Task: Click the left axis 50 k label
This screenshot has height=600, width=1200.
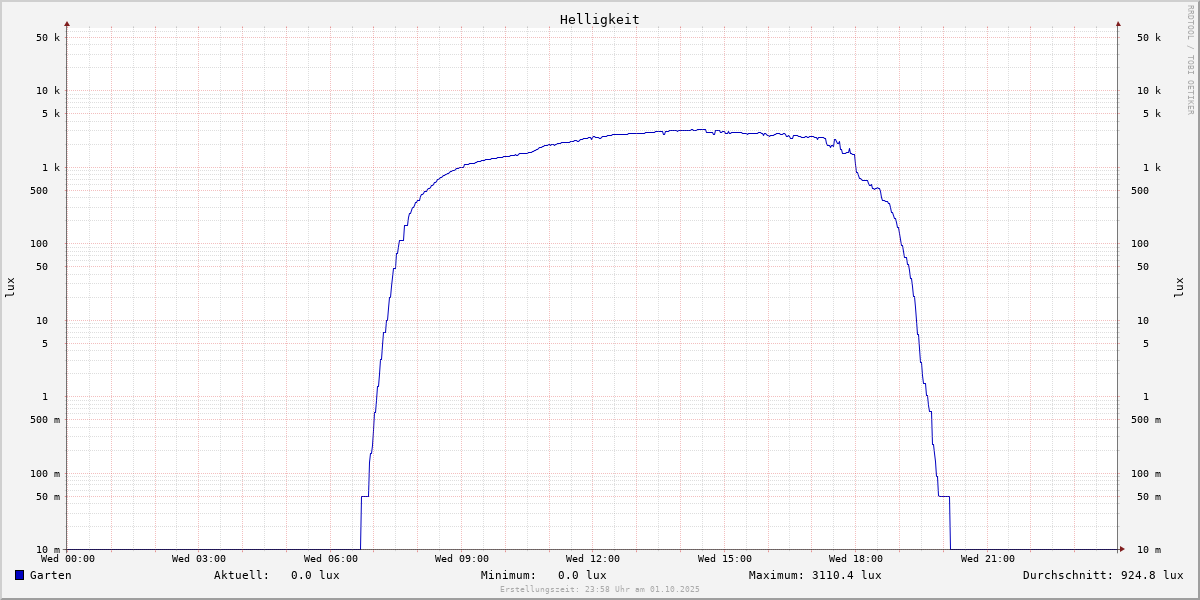Action: pos(48,38)
